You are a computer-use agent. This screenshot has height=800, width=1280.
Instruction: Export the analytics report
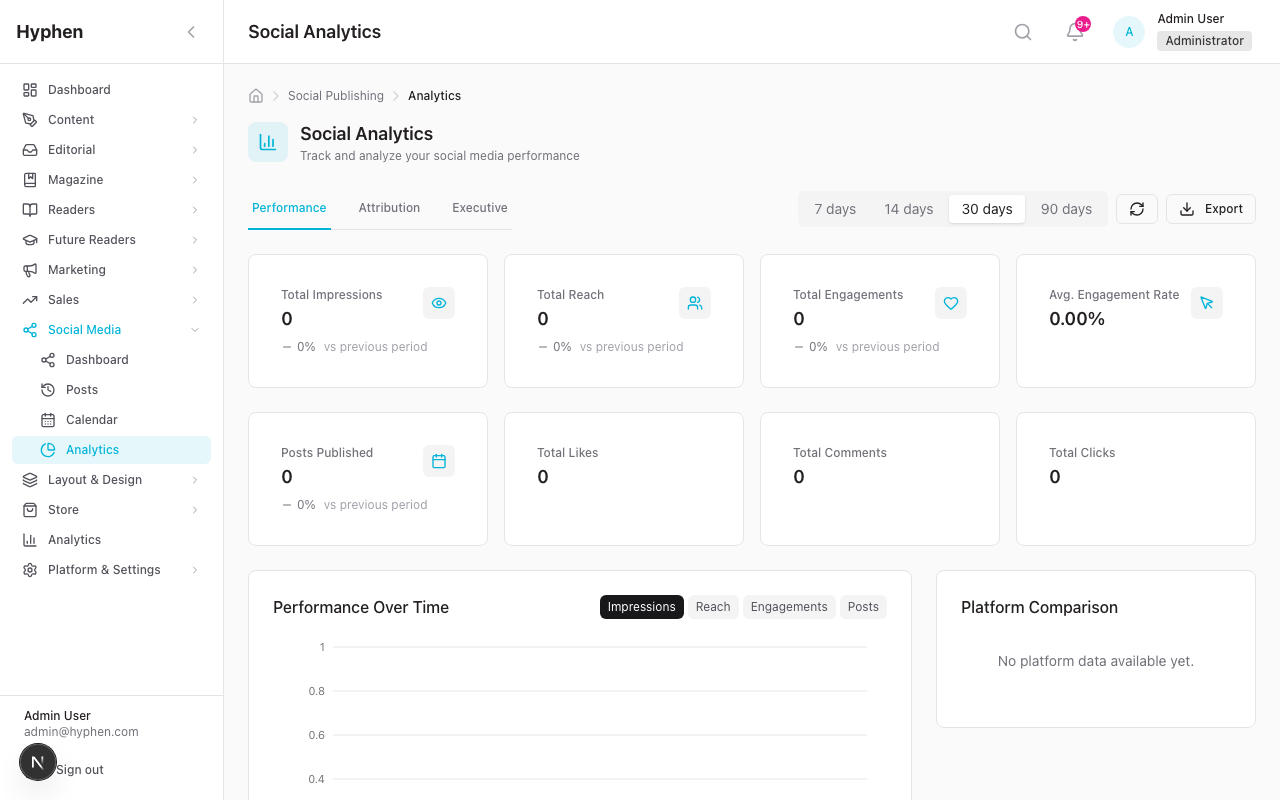(x=1210, y=209)
